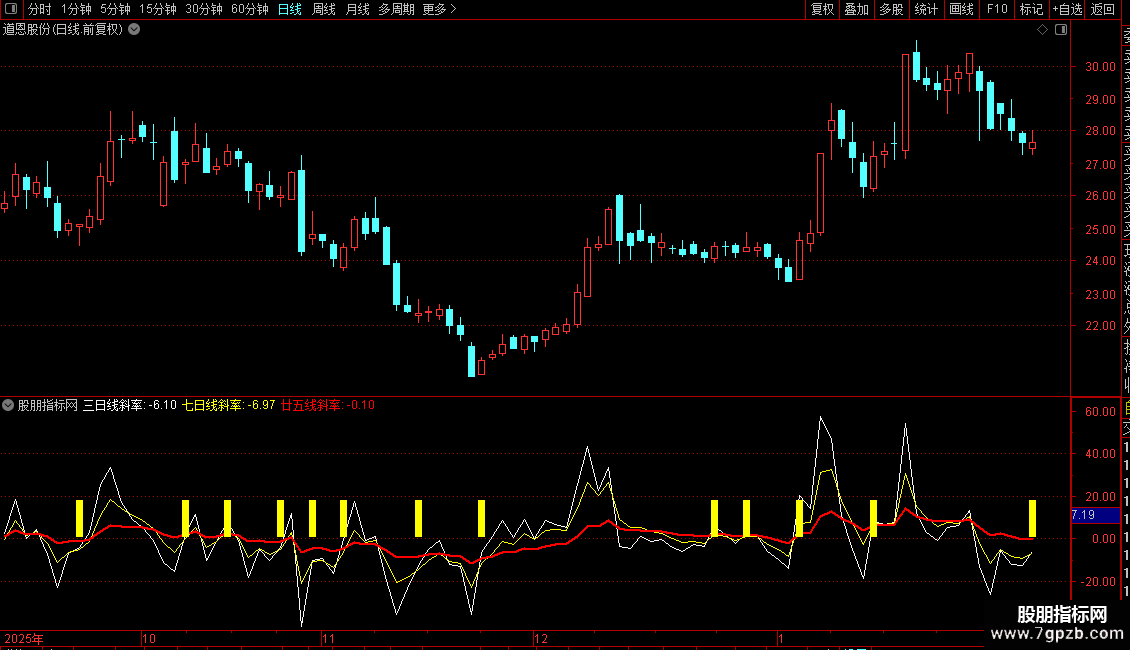Switch to 分时 intraday view
This screenshot has height=650, width=1130.
[x=40, y=9]
